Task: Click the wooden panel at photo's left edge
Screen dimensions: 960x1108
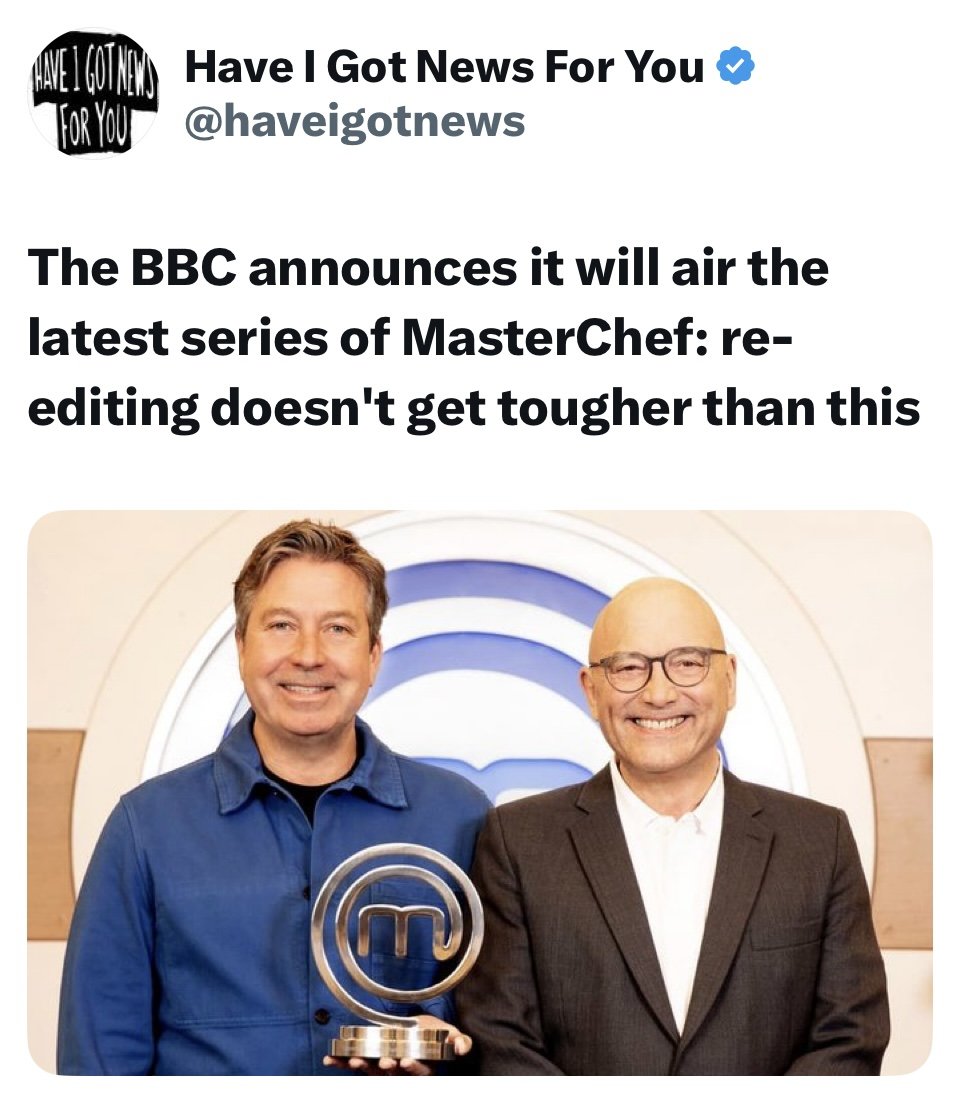Action: click(54, 835)
